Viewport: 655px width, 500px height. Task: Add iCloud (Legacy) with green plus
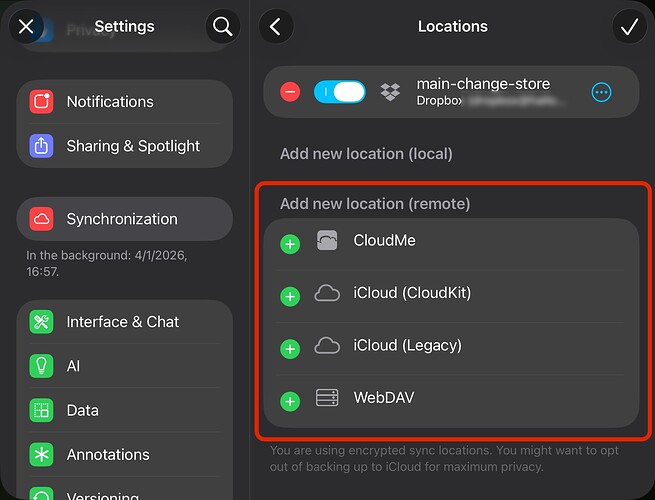290,349
